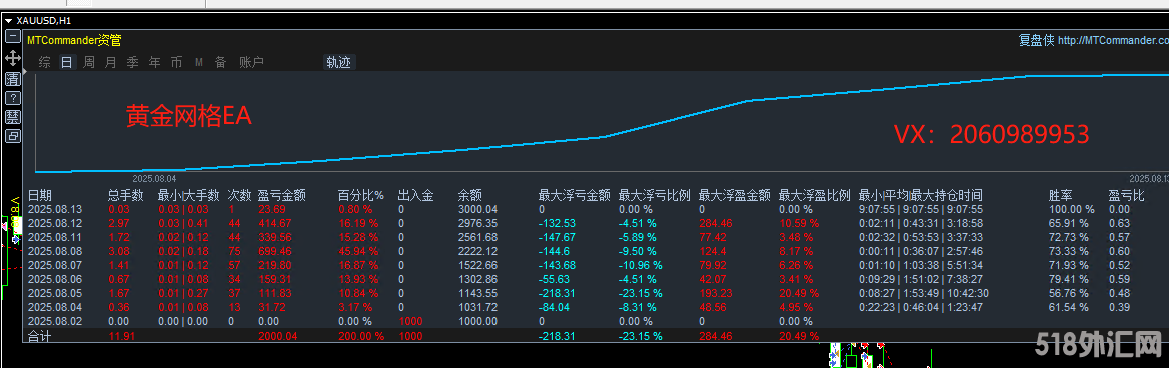Click the 2976.35 balance cell

tap(478, 223)
